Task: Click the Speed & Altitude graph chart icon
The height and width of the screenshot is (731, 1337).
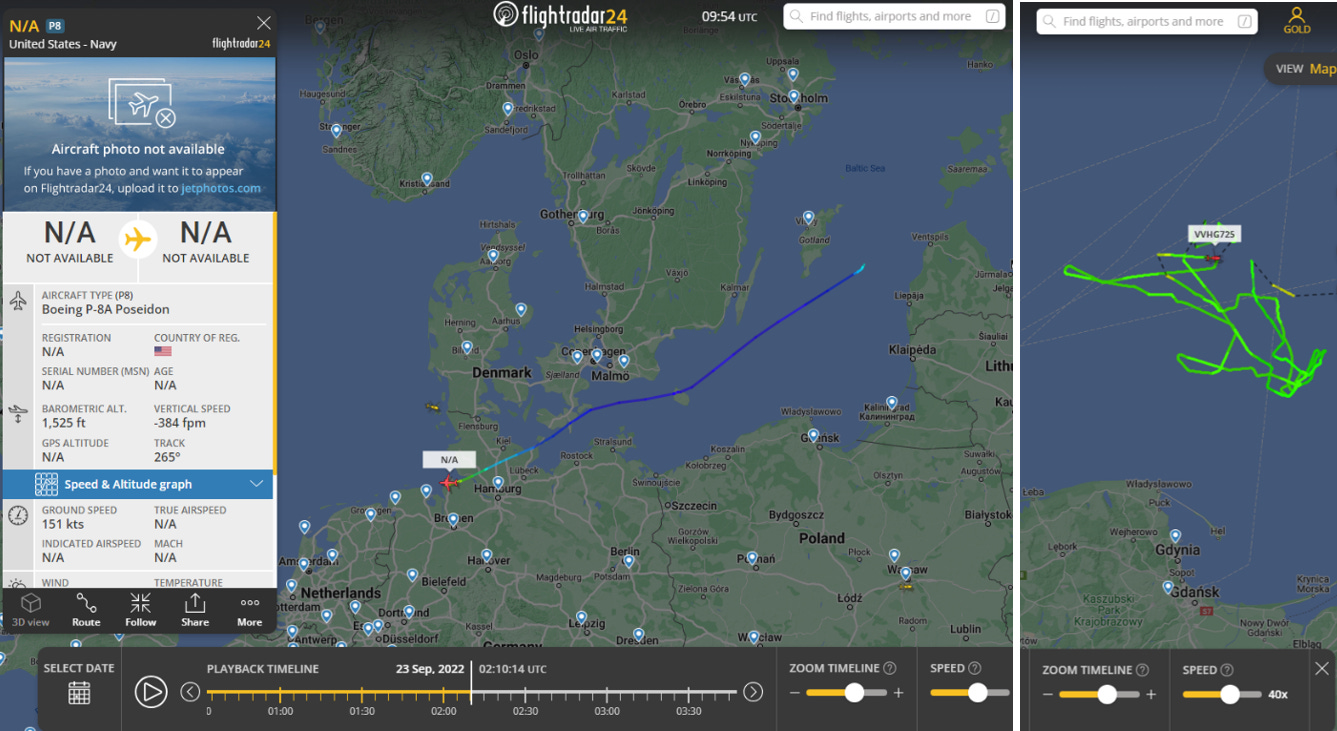Action: click(x=46, y=484)
